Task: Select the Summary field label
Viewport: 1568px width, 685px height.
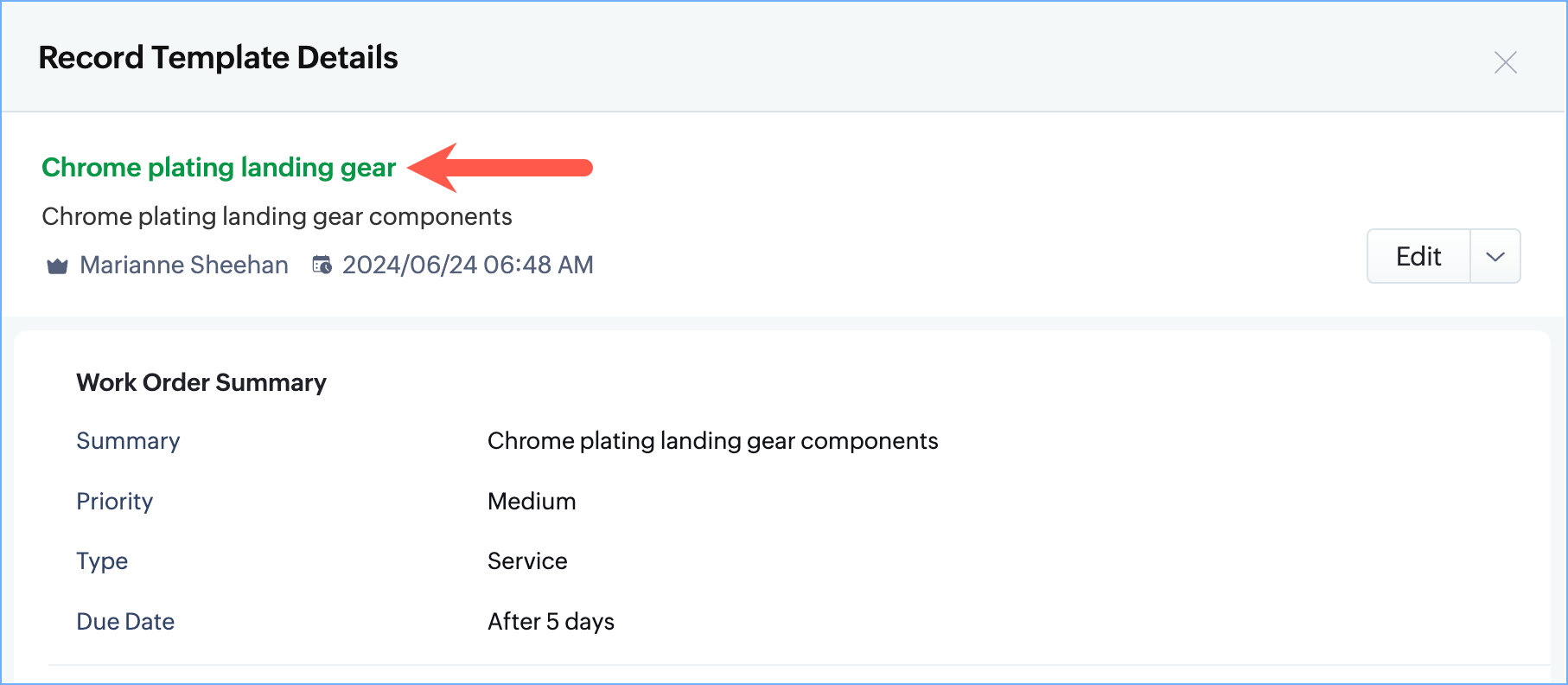Action: (128, 441)
